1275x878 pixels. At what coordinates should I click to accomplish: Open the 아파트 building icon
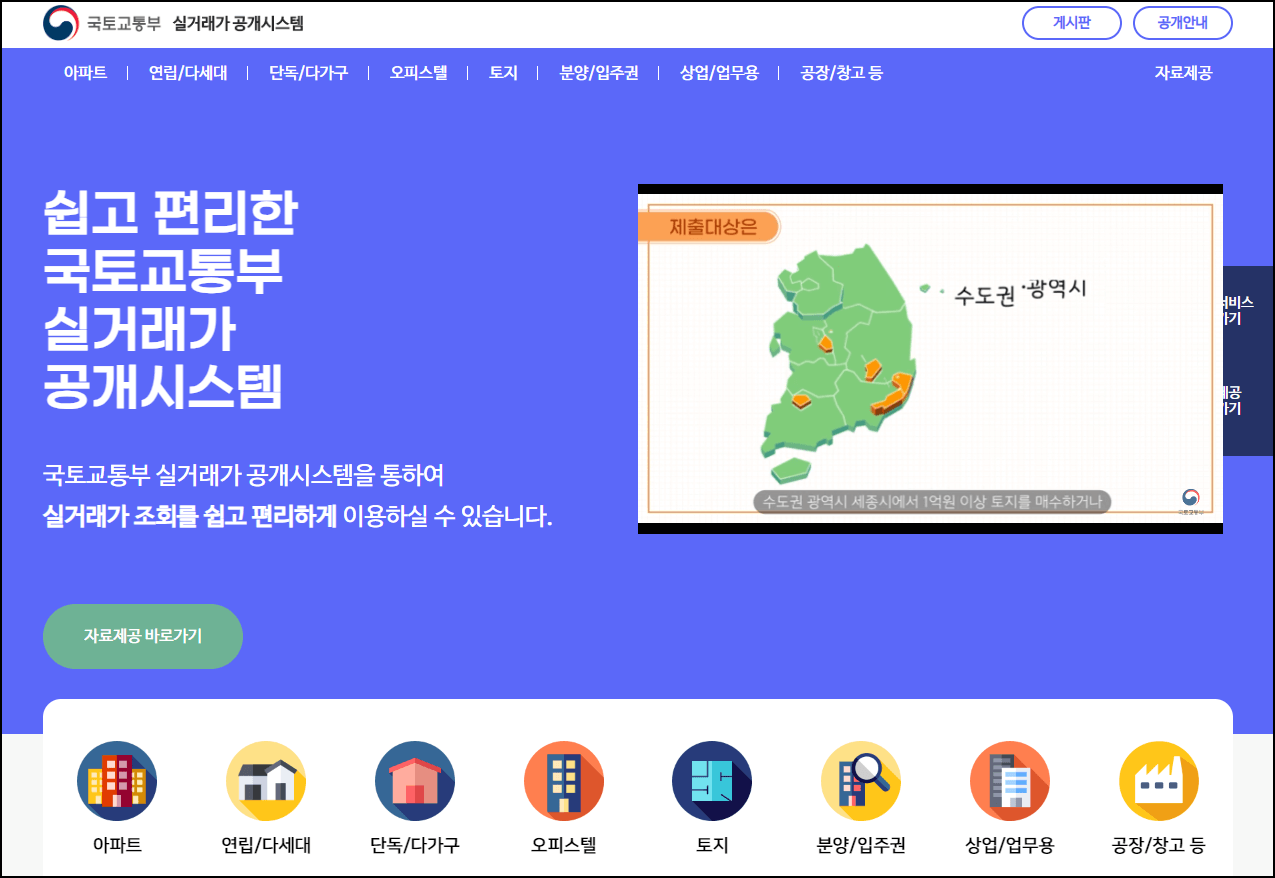[117, 781]
